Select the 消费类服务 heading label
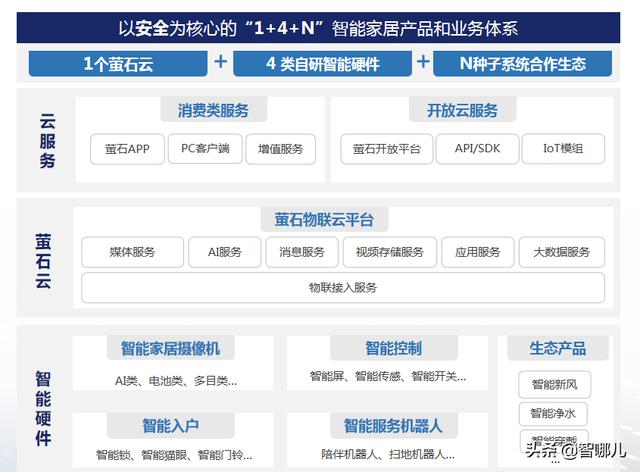The height and width of the screenshot is (472, 640). pyautogui.click(x=213, y=110)
